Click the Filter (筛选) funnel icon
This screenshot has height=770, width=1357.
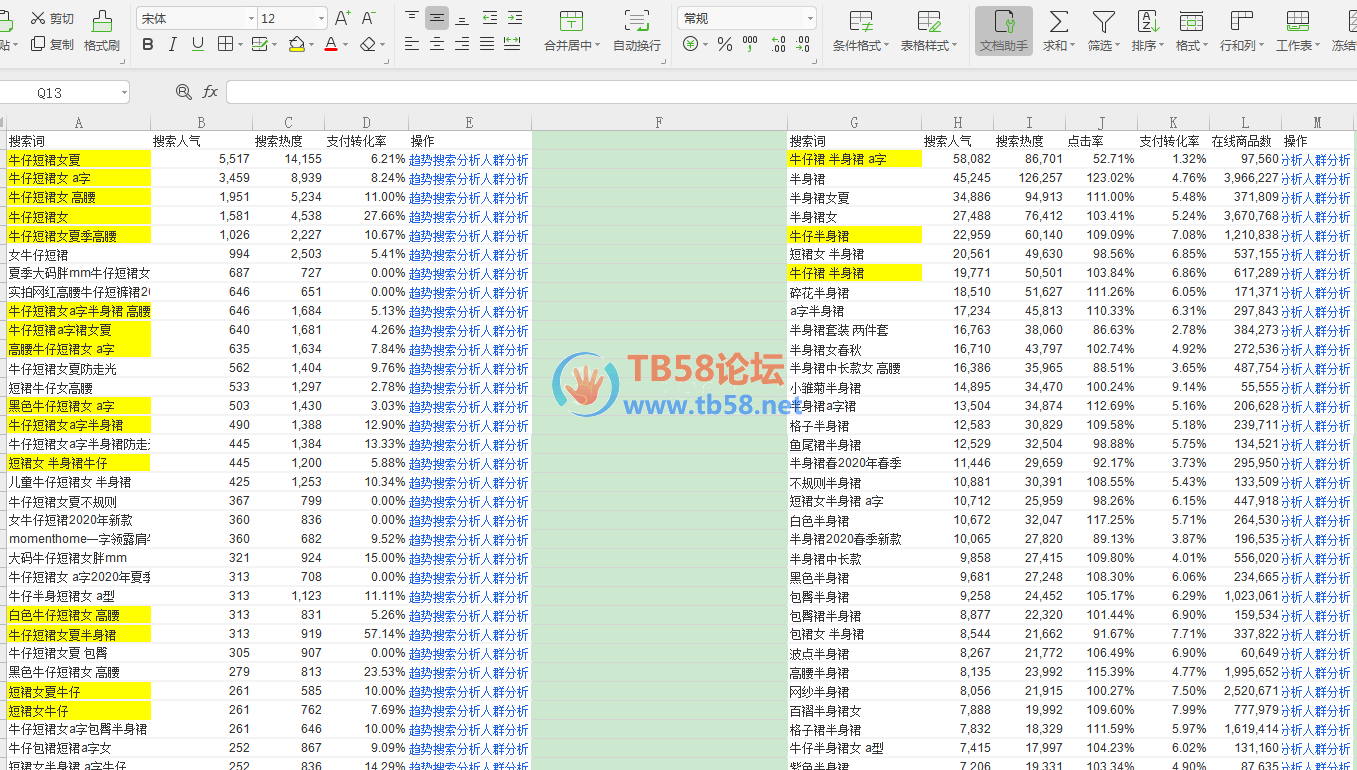pos(1103,22)
